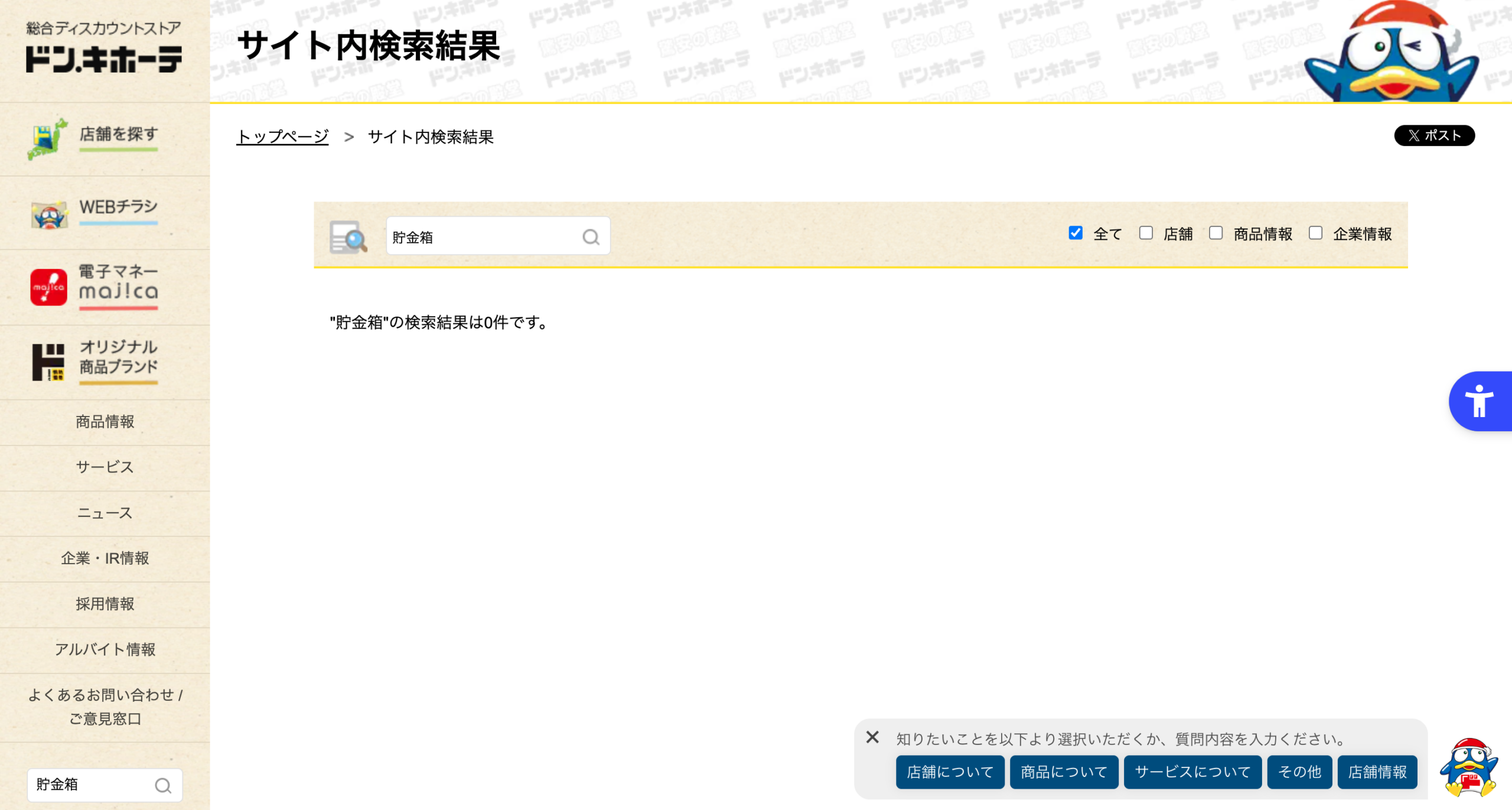Choose サービスについて chatbot button
This screenshot has height=810, width=1512.
1192,772
